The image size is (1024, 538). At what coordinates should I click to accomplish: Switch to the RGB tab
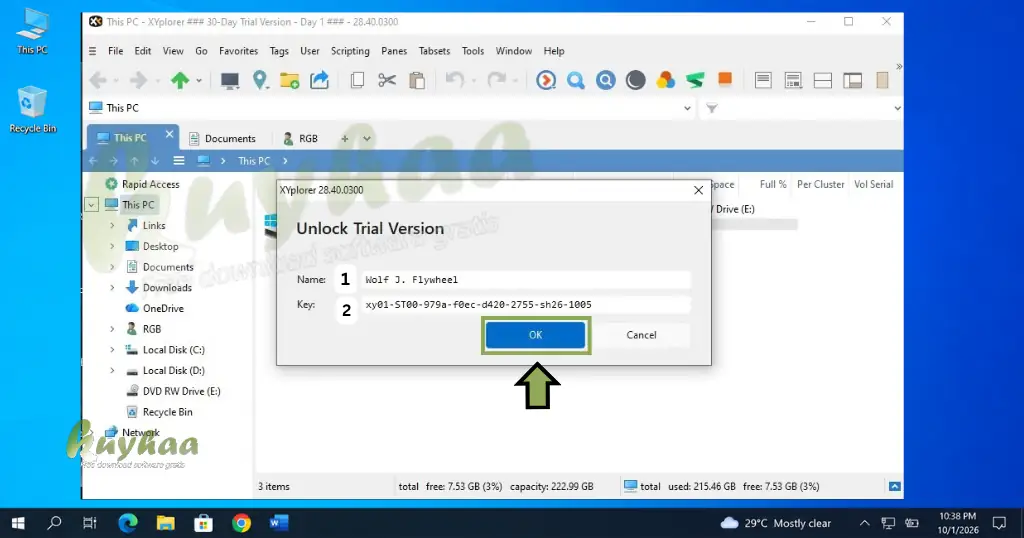point(300,138)
